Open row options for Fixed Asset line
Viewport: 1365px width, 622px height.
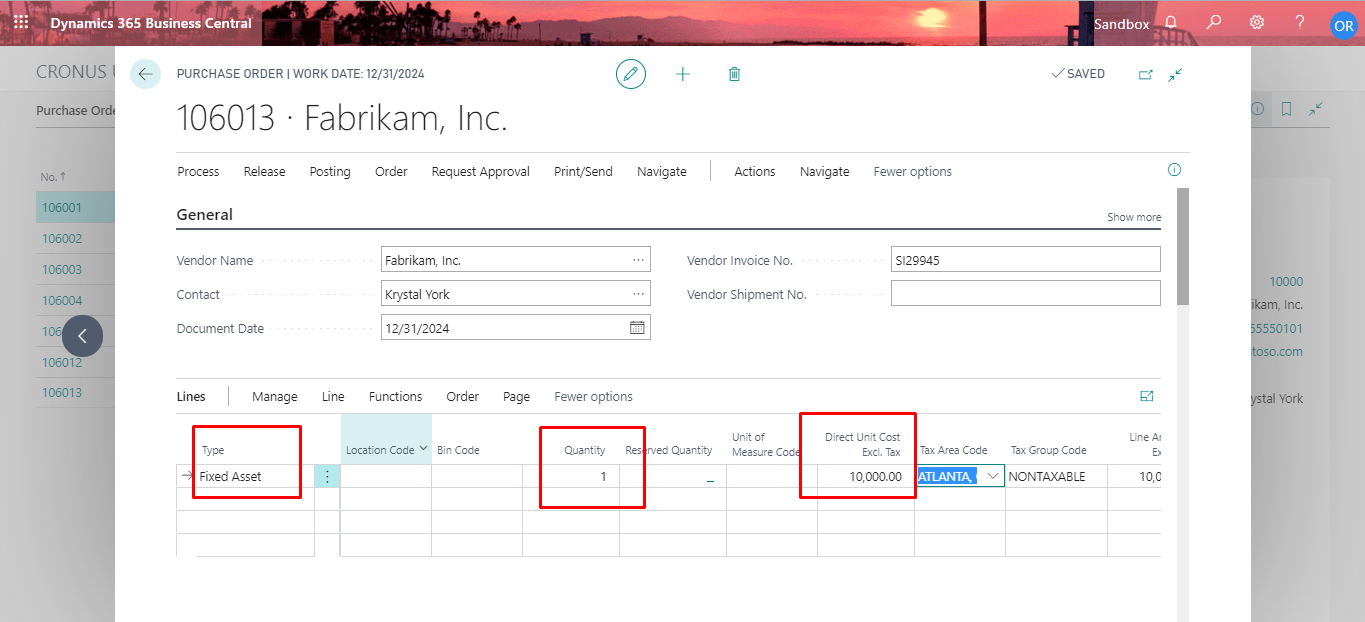pyautogui.click(x=327, y=477)
